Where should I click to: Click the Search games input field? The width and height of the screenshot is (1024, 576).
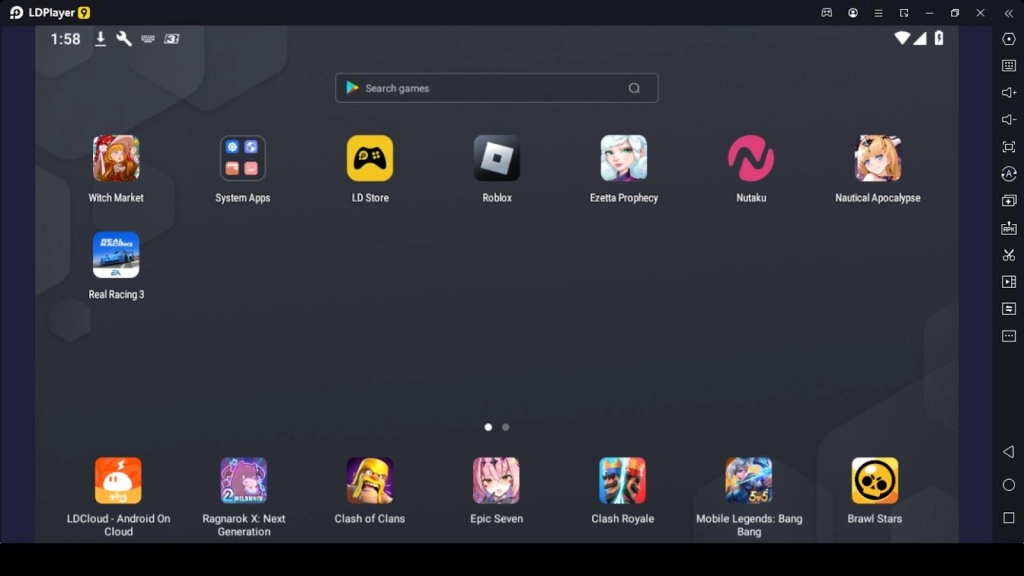coord(496,88)
